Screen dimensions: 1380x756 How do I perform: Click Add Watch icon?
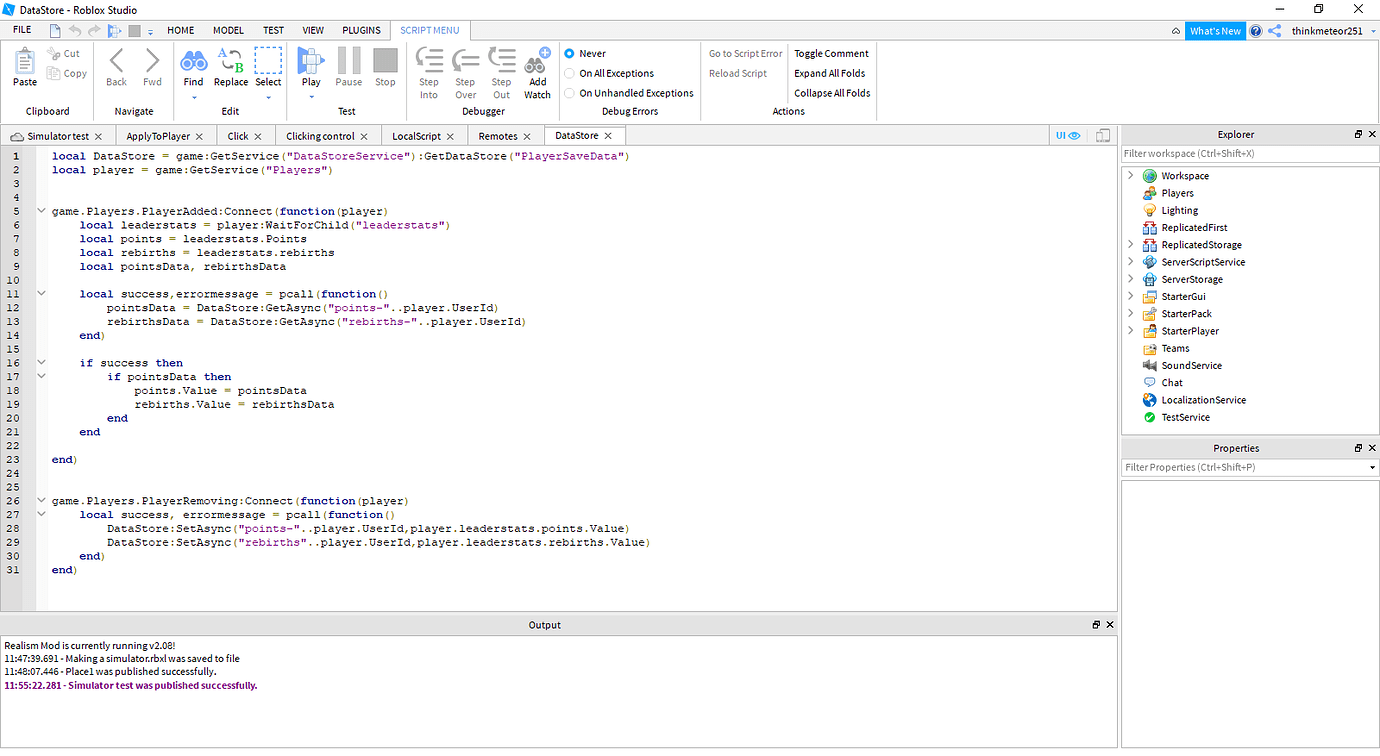(538, 61)
